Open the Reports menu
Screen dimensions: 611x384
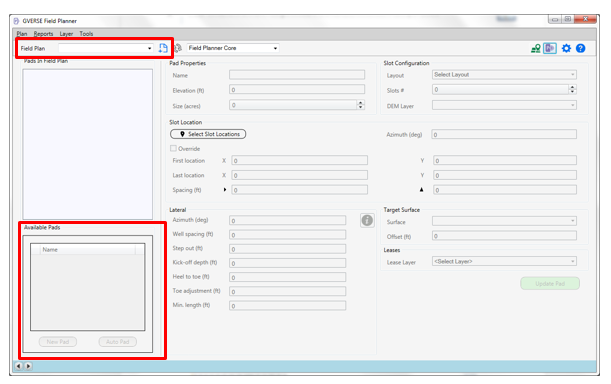[43, 34]
